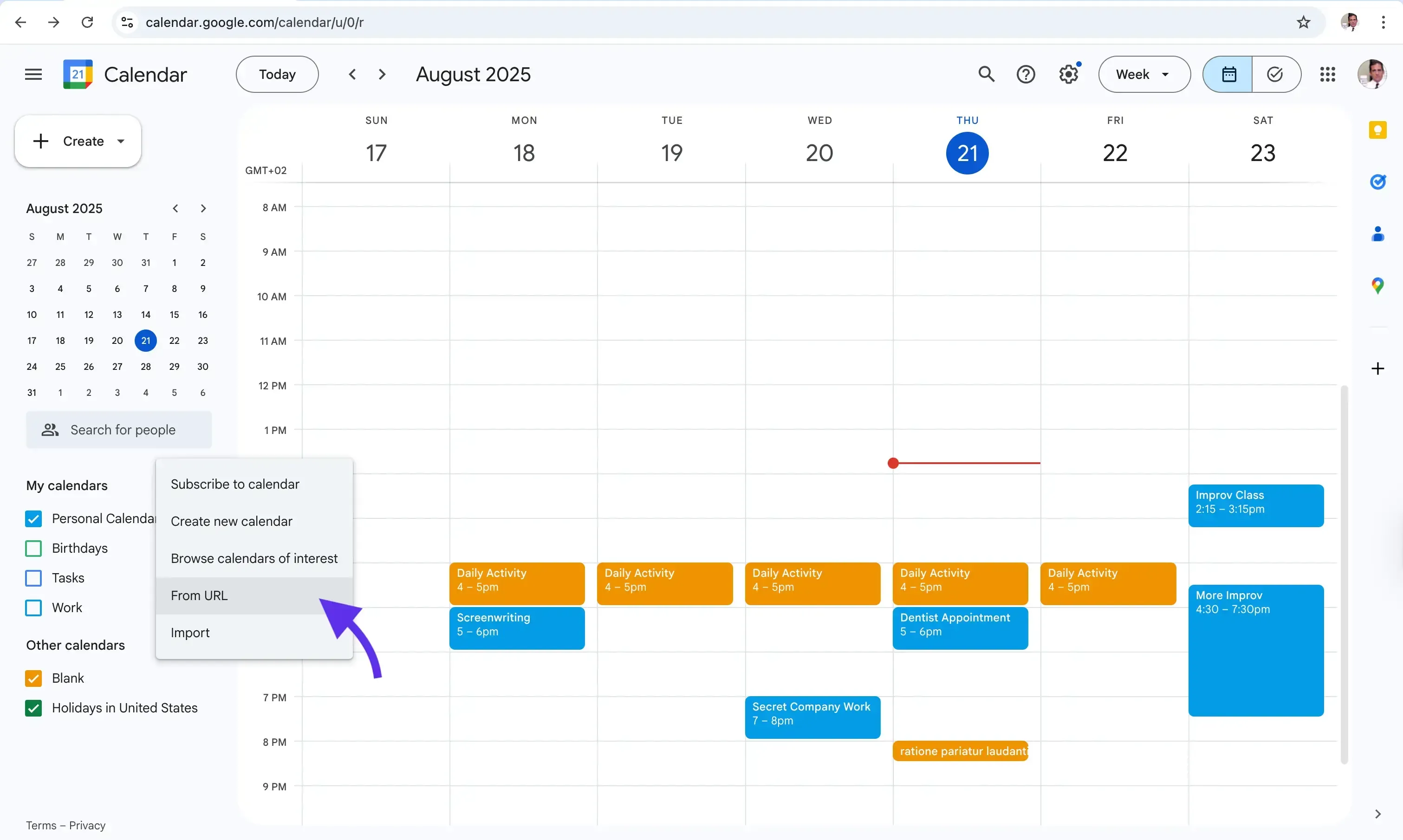Open the Google apps grid
Image resolution: width=1403 pixels, height=840 pixels.
[x=1327, y=74]
